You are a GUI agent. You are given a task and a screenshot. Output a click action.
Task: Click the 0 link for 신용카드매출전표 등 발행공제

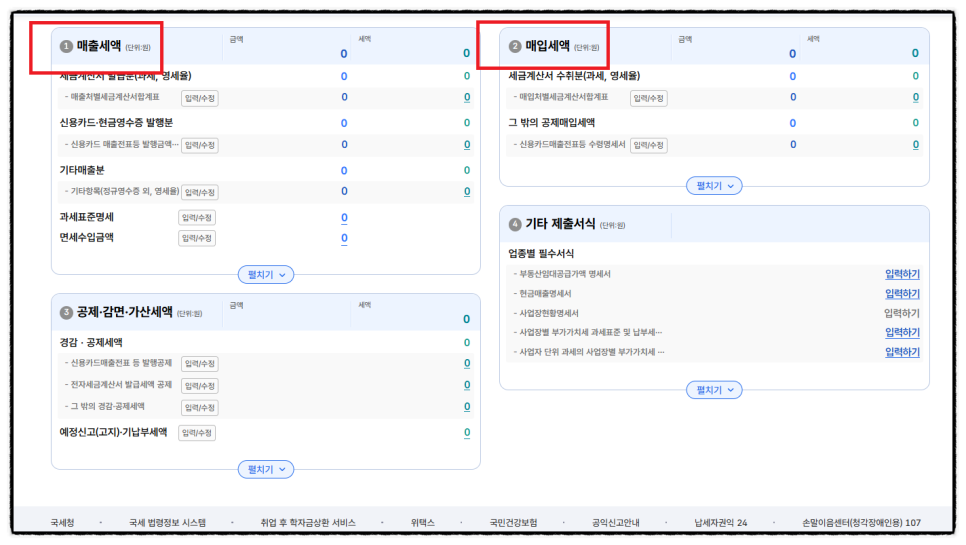coord(467,363)
